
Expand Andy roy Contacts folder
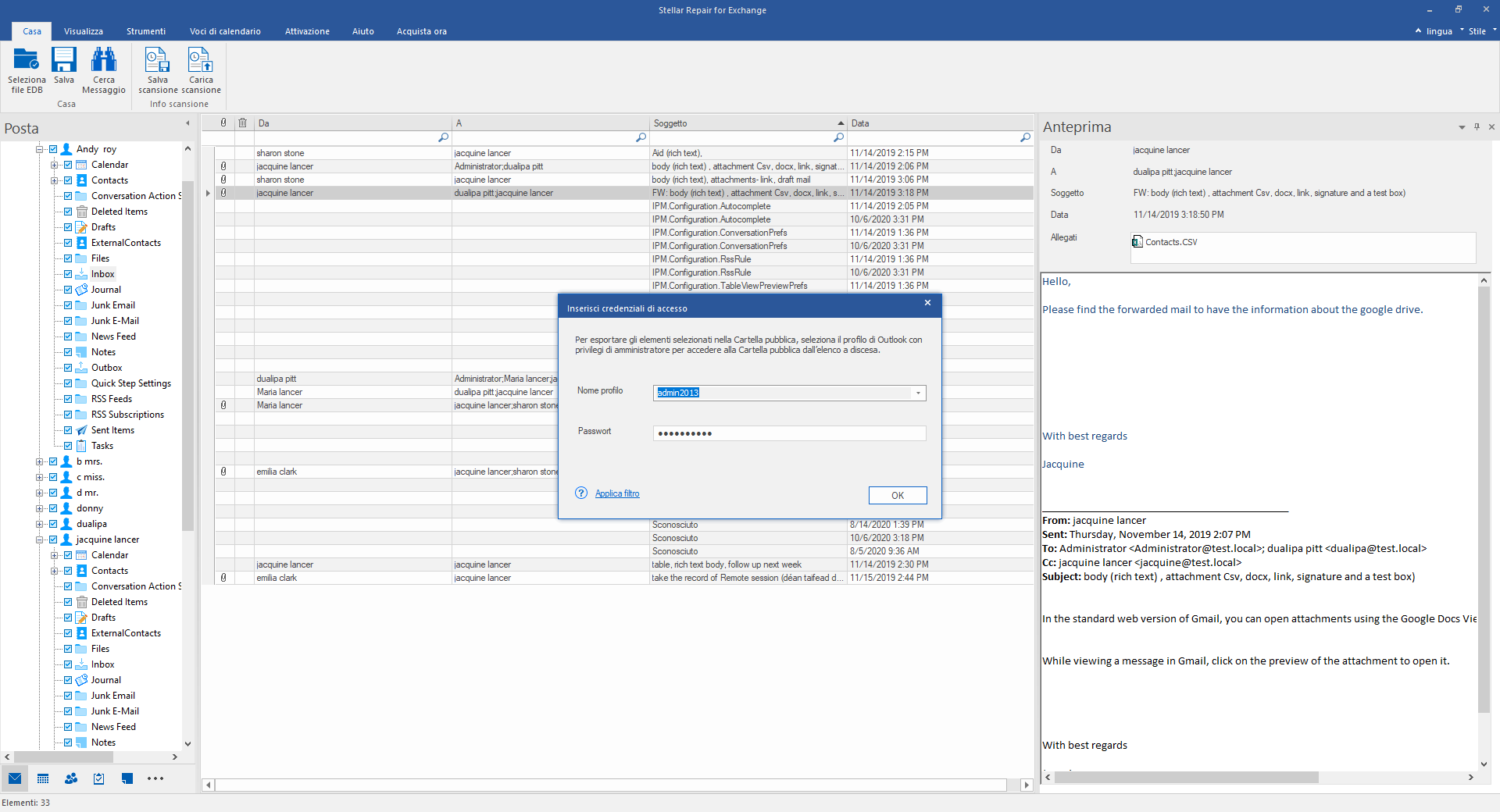tap(54, 180)
